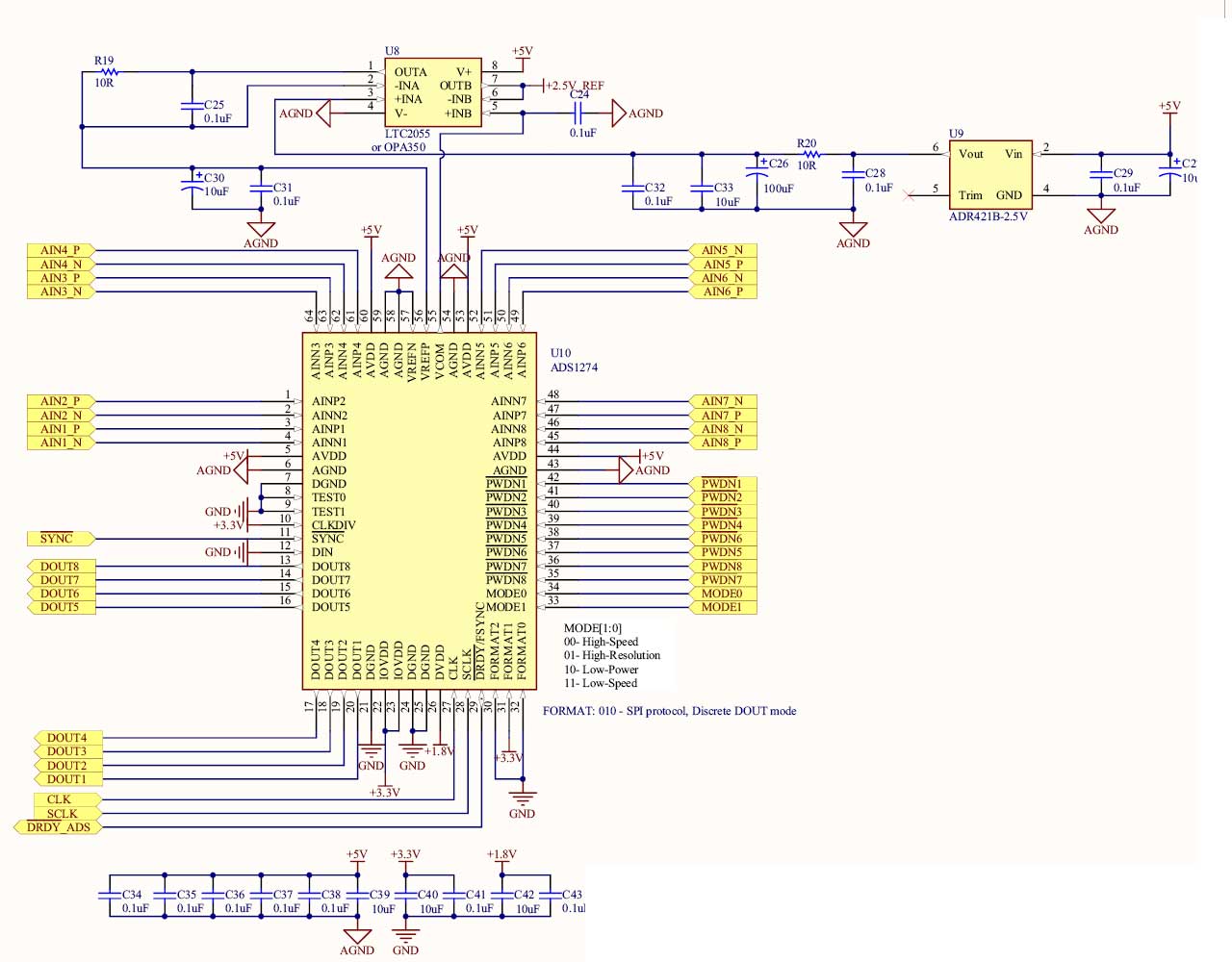Select the AIN2_P input port
This screenshot has height=962, width=1232.
point(62,401)
